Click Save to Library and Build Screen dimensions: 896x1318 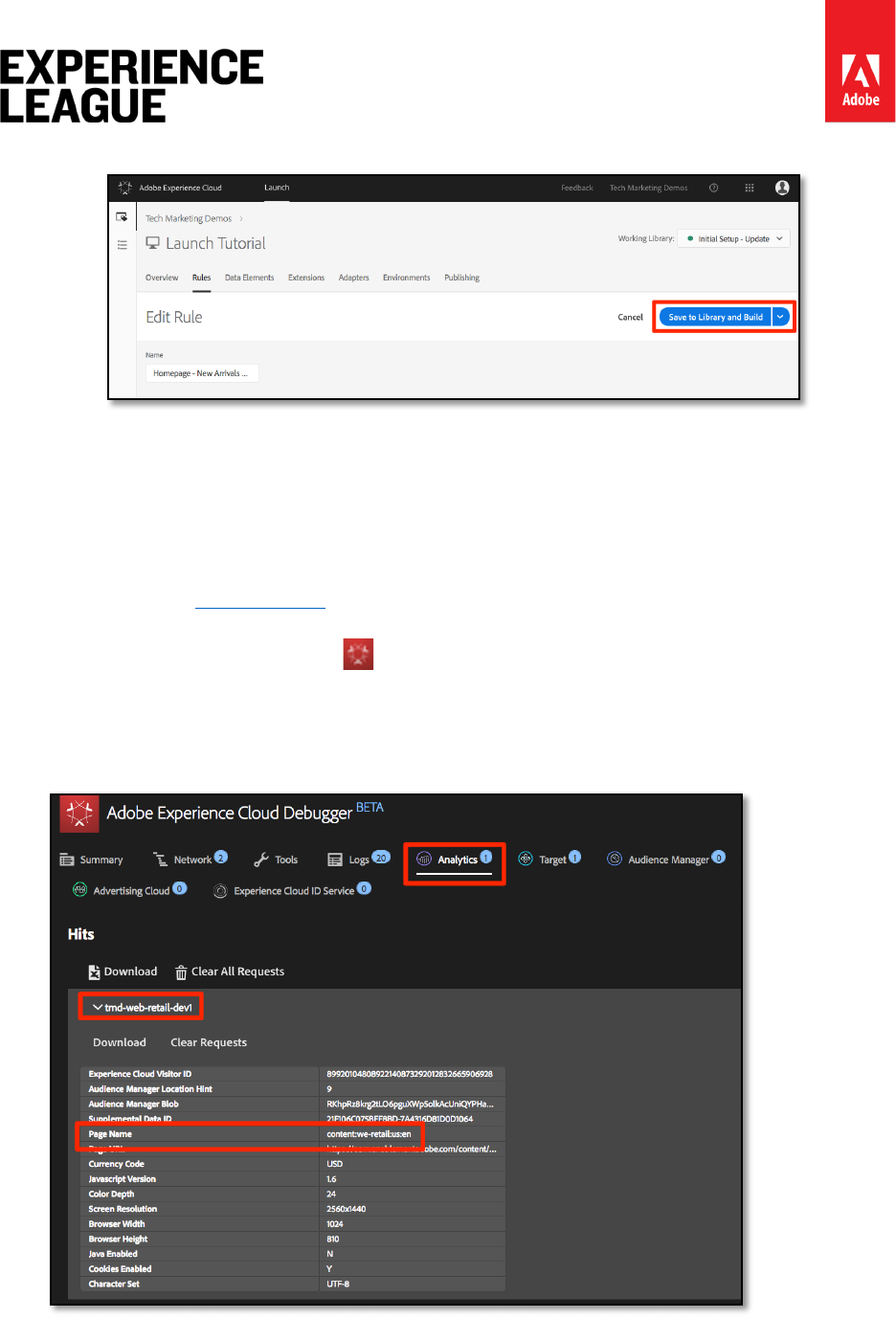(x=715, y=317)
